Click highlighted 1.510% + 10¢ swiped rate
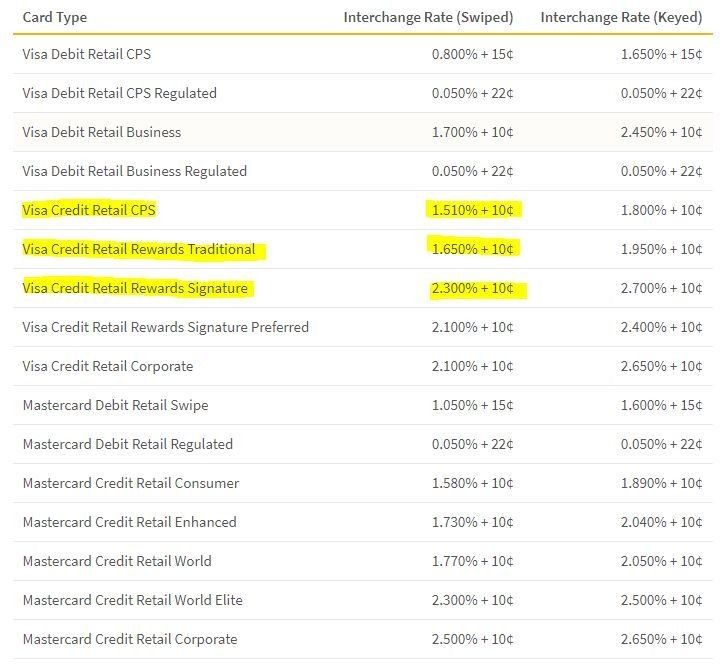Image resolution: width=728 pixels, height=668 pixels. click(473, 210)
